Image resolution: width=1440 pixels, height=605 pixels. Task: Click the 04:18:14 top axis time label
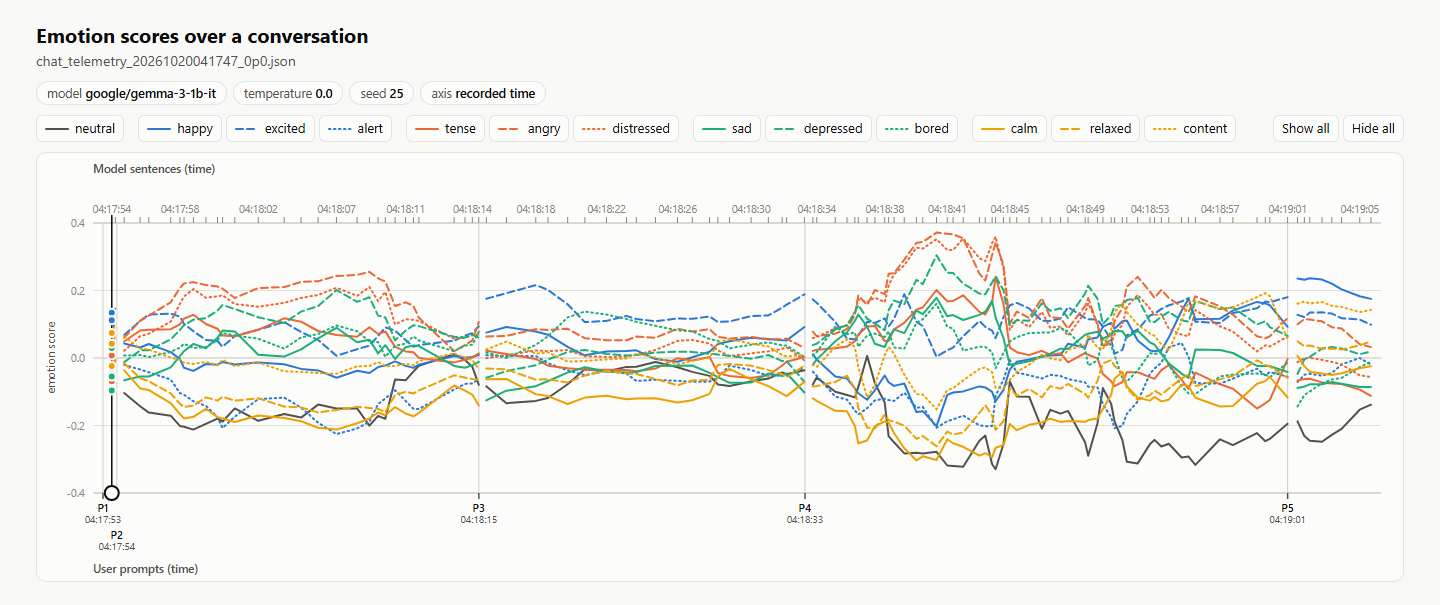click(472, 209)
